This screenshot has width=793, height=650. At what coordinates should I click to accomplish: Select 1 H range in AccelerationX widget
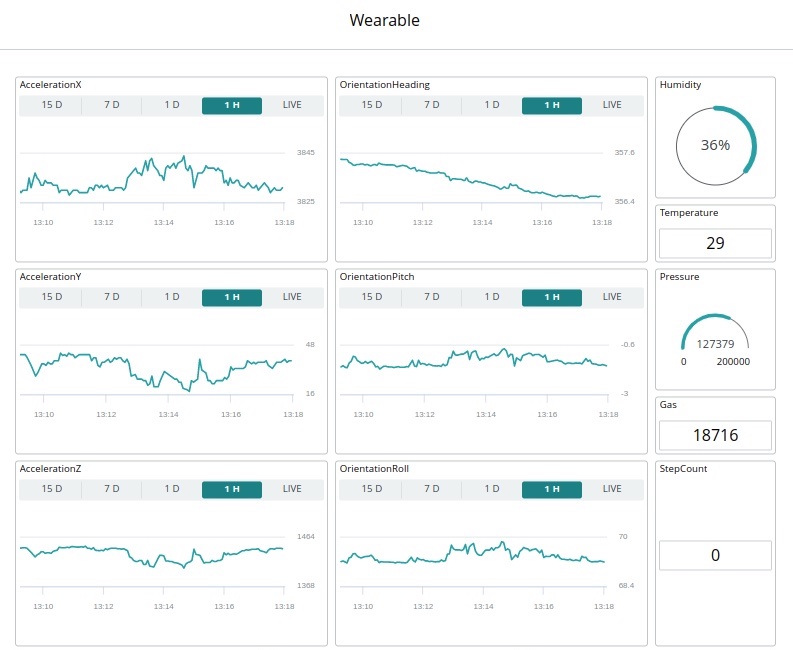232,105
